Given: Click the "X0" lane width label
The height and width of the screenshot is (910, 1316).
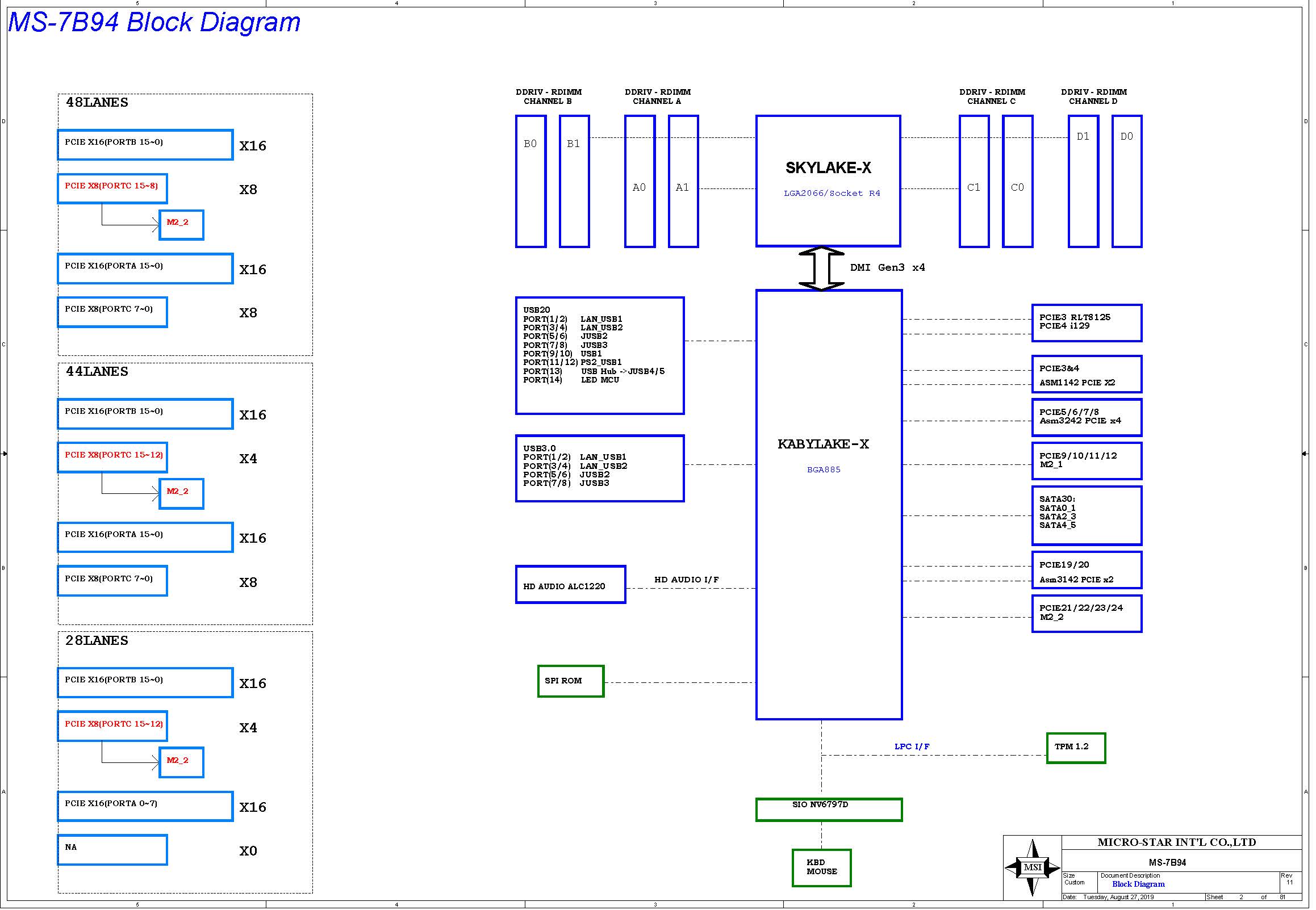Looking at the screenshot, I should point(248,852).
